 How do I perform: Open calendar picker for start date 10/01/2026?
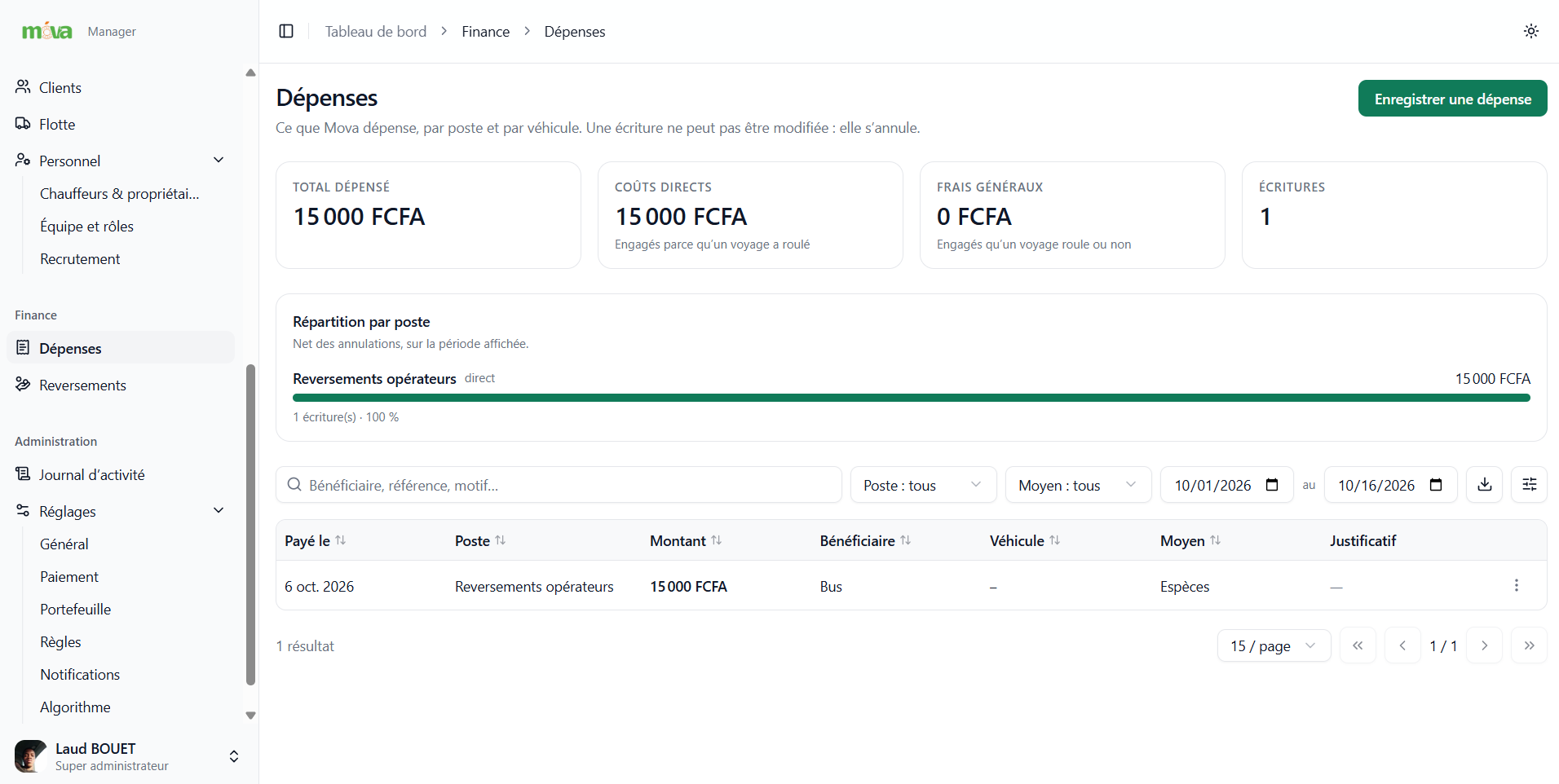click(x=1272, y=485)
